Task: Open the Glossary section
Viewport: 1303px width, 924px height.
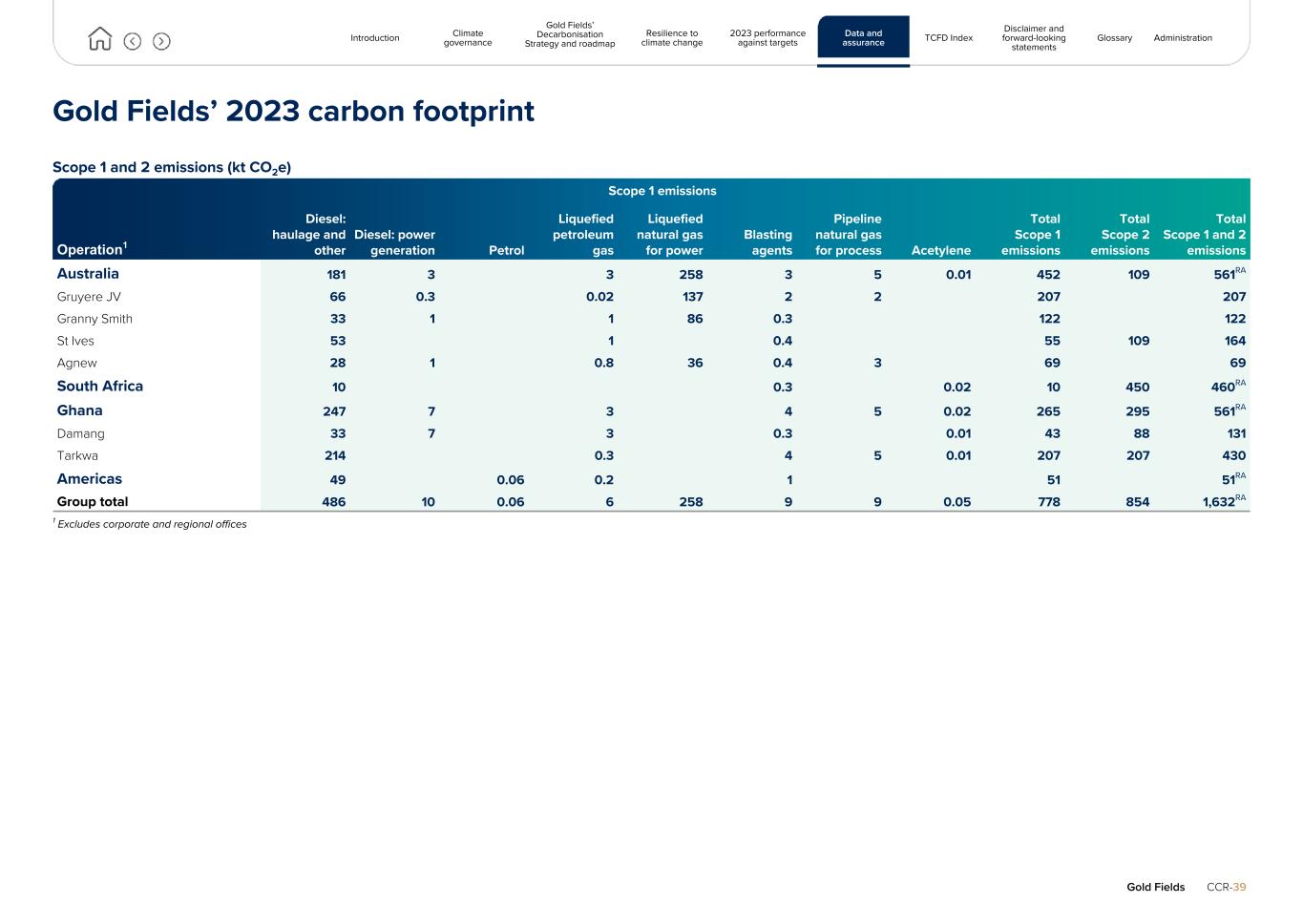Action: click(1114, 38)
